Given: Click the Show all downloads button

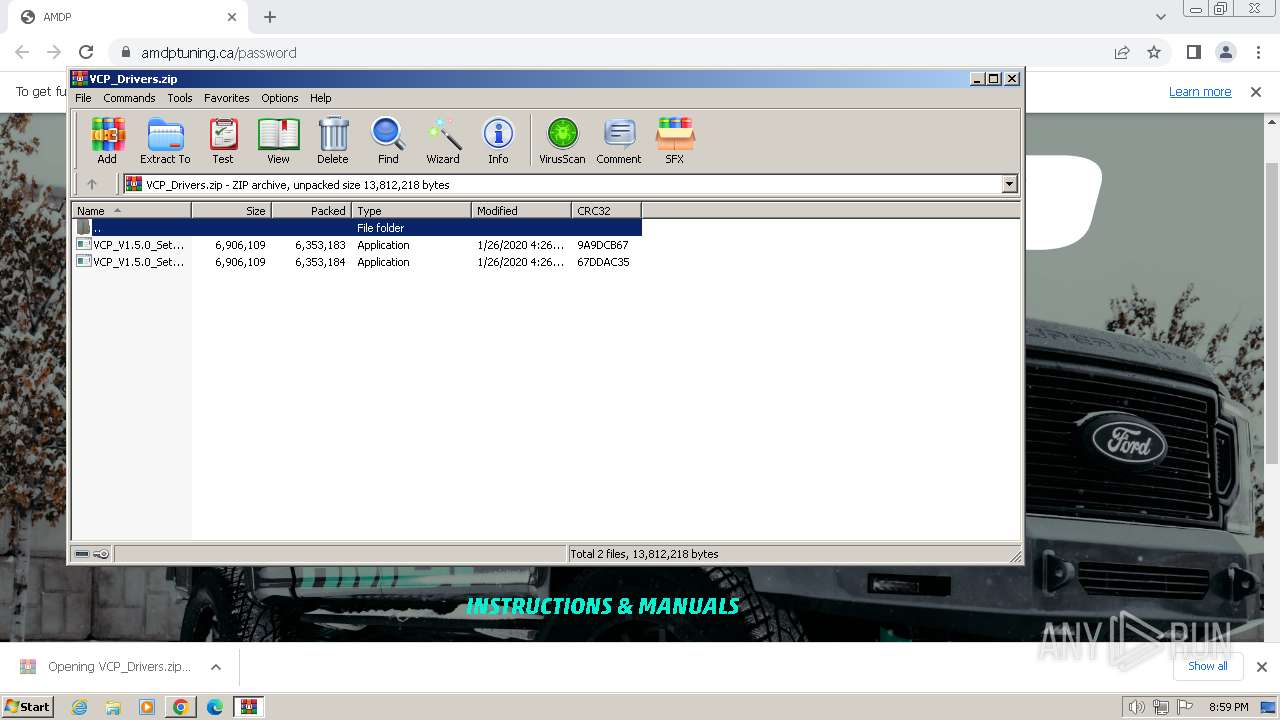Looking at the screenshot, I should pyautogui.click(x=1208, y=666).
